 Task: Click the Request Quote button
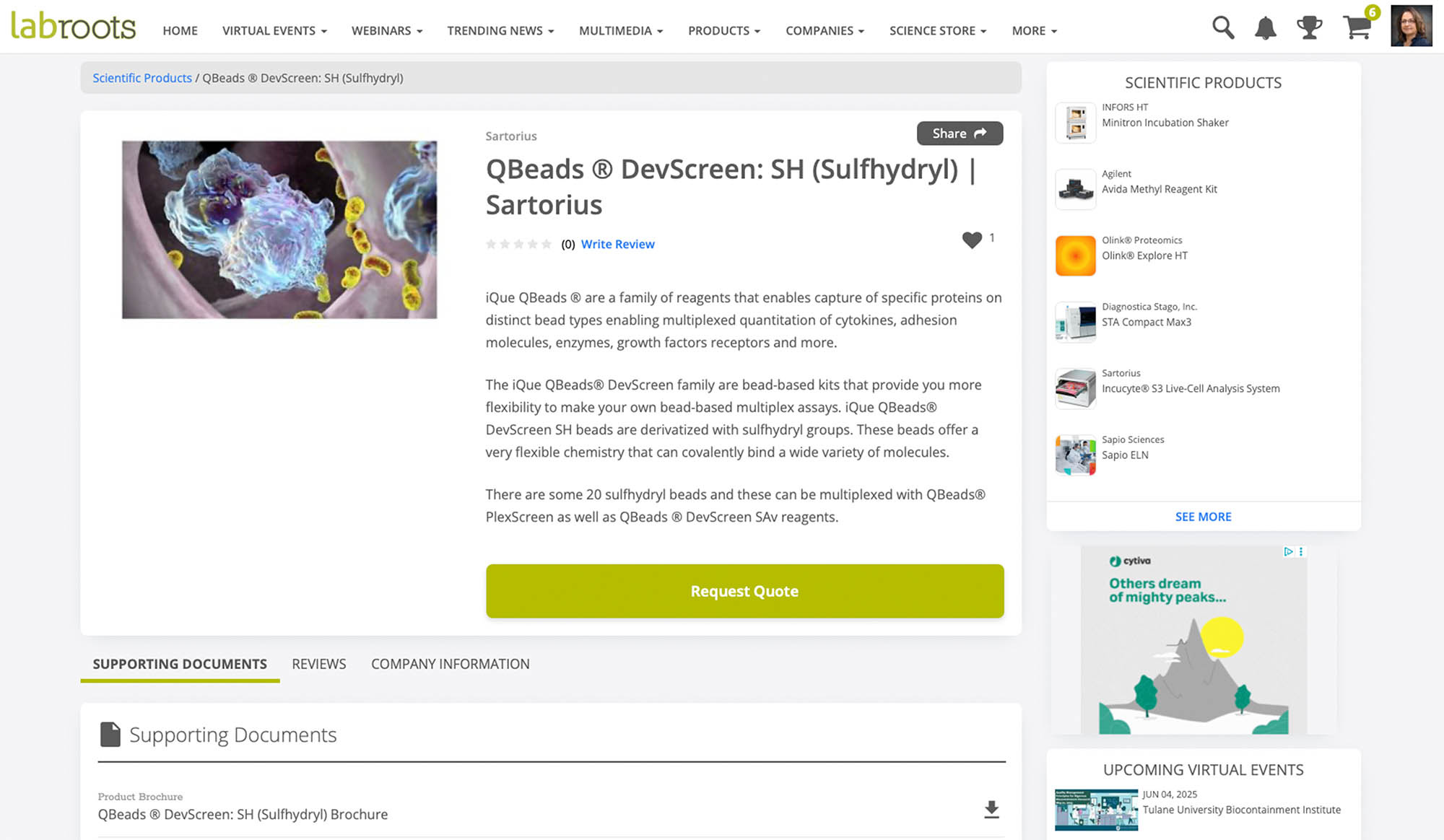point(744,591)
